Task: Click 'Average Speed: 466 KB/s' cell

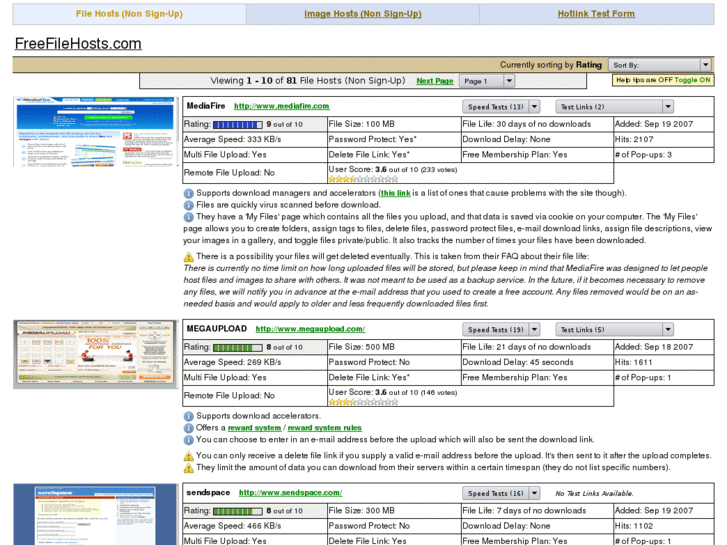Action: point(255,526)
